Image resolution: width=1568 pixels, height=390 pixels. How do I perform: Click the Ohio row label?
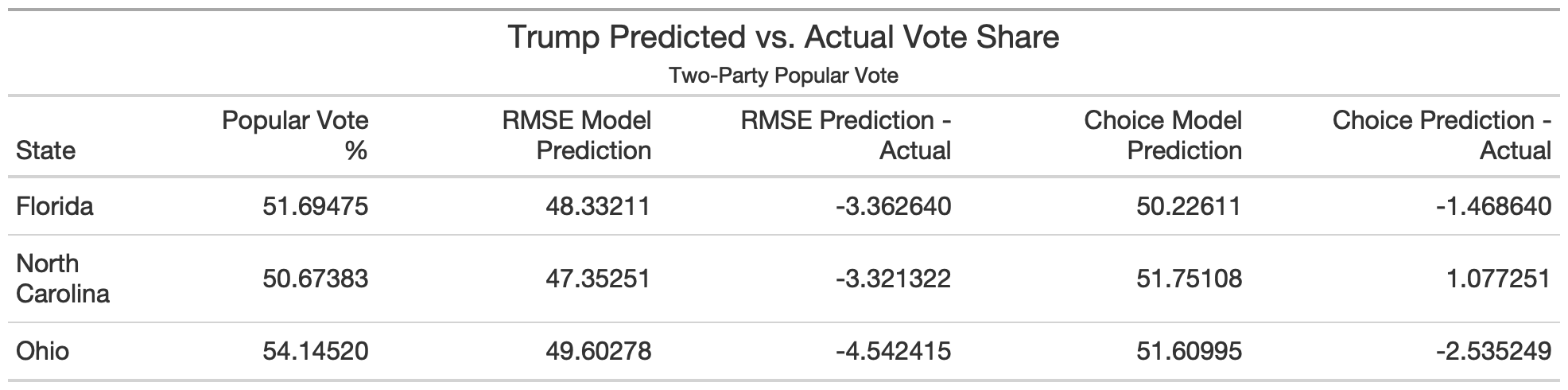pos(42,351)
